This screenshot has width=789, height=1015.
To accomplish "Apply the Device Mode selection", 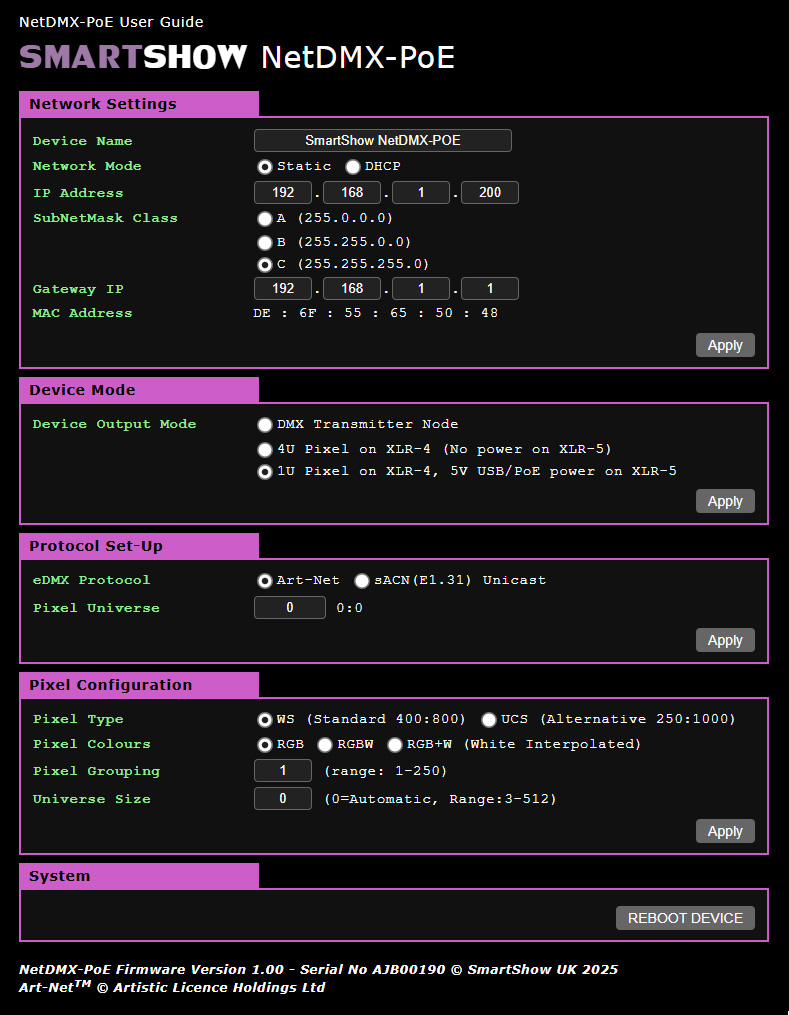I will (x=725, y=502).
